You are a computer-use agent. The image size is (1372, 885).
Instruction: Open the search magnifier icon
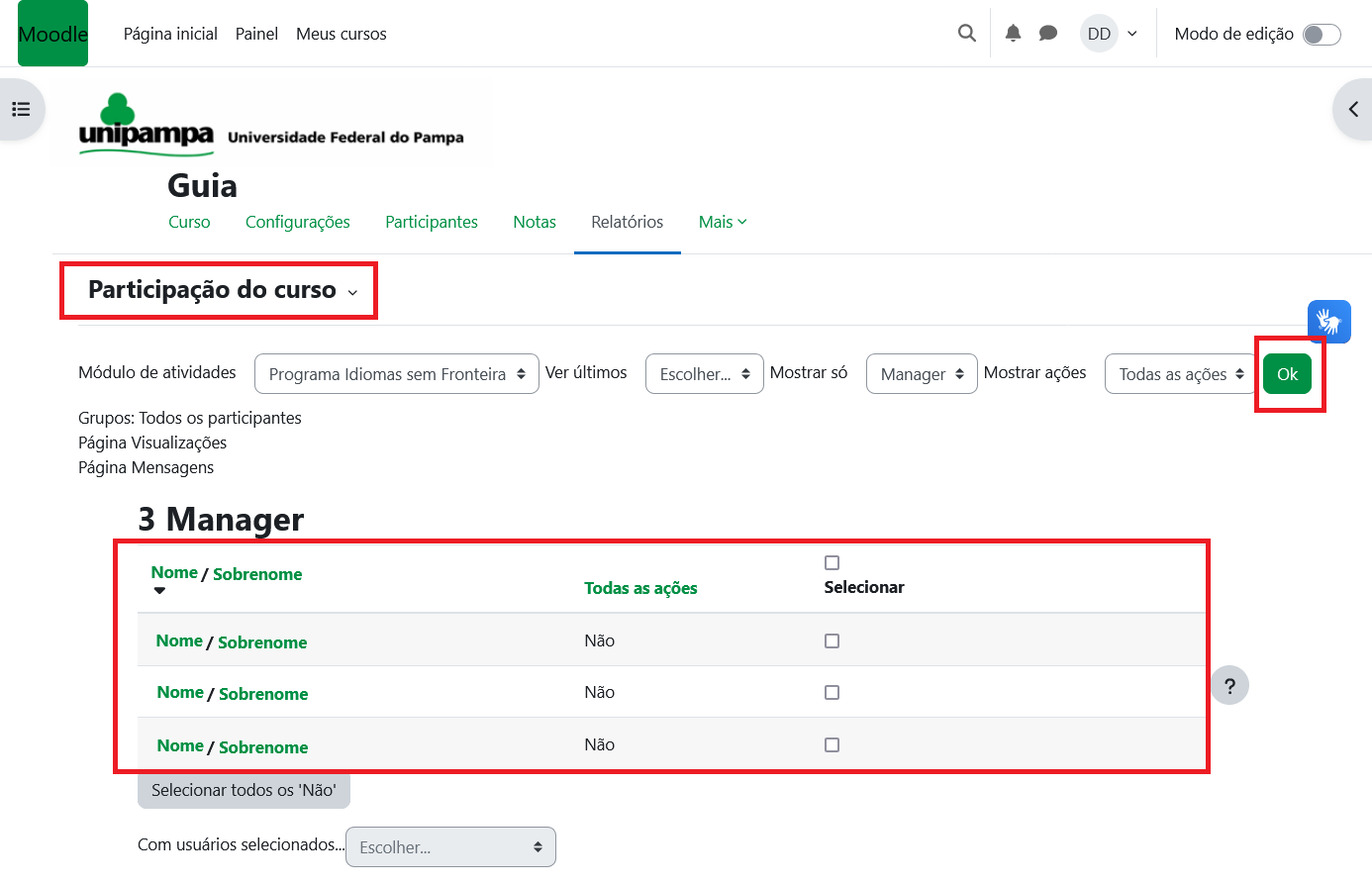click(967, 34)
